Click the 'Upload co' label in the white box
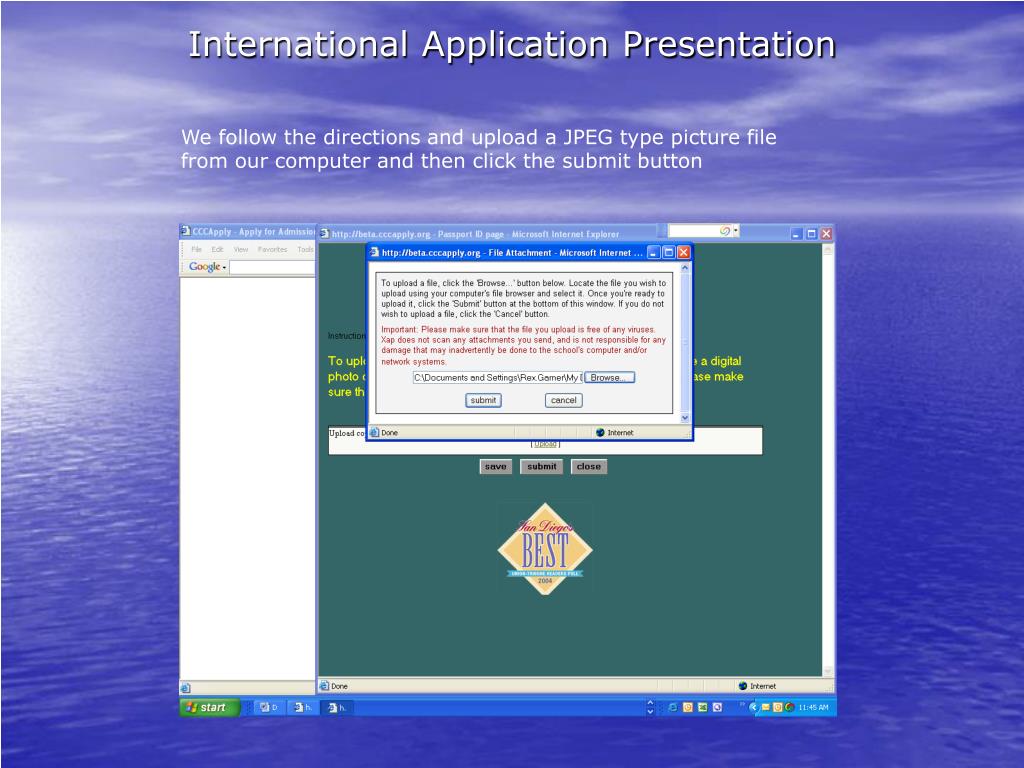1024x768 pixels. [347, 433]
